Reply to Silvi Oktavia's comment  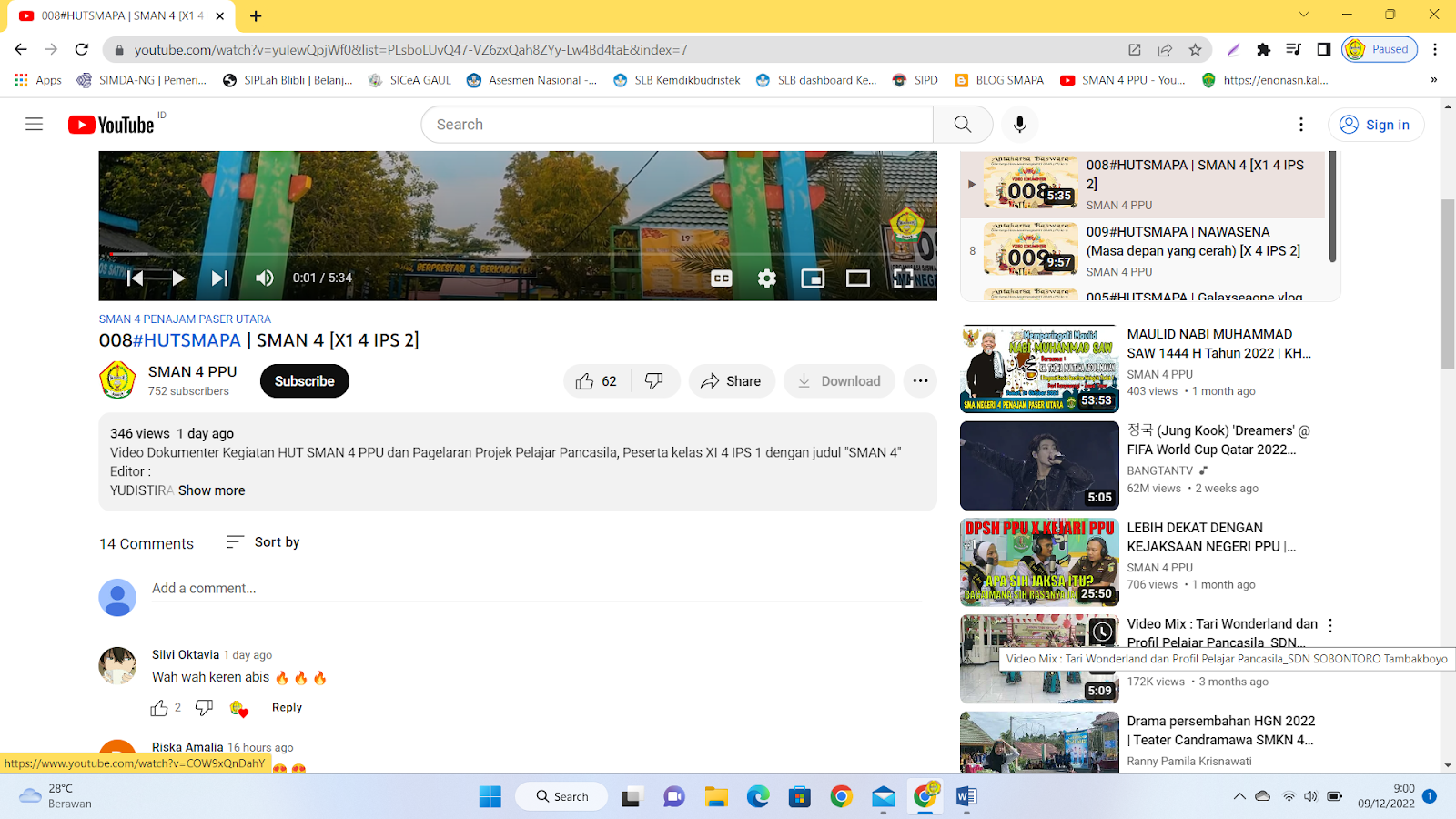(287, 708)
